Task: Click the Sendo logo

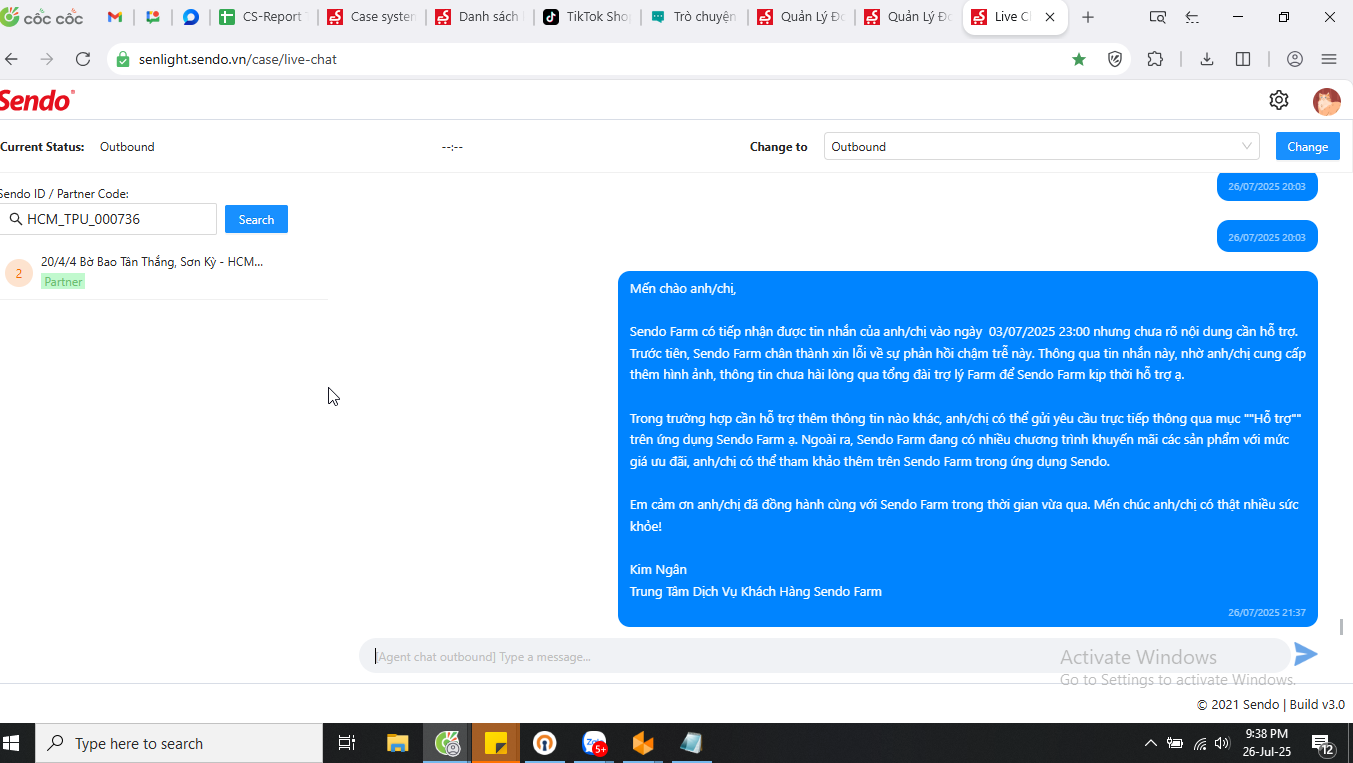Action: click(x=36, y=100)
